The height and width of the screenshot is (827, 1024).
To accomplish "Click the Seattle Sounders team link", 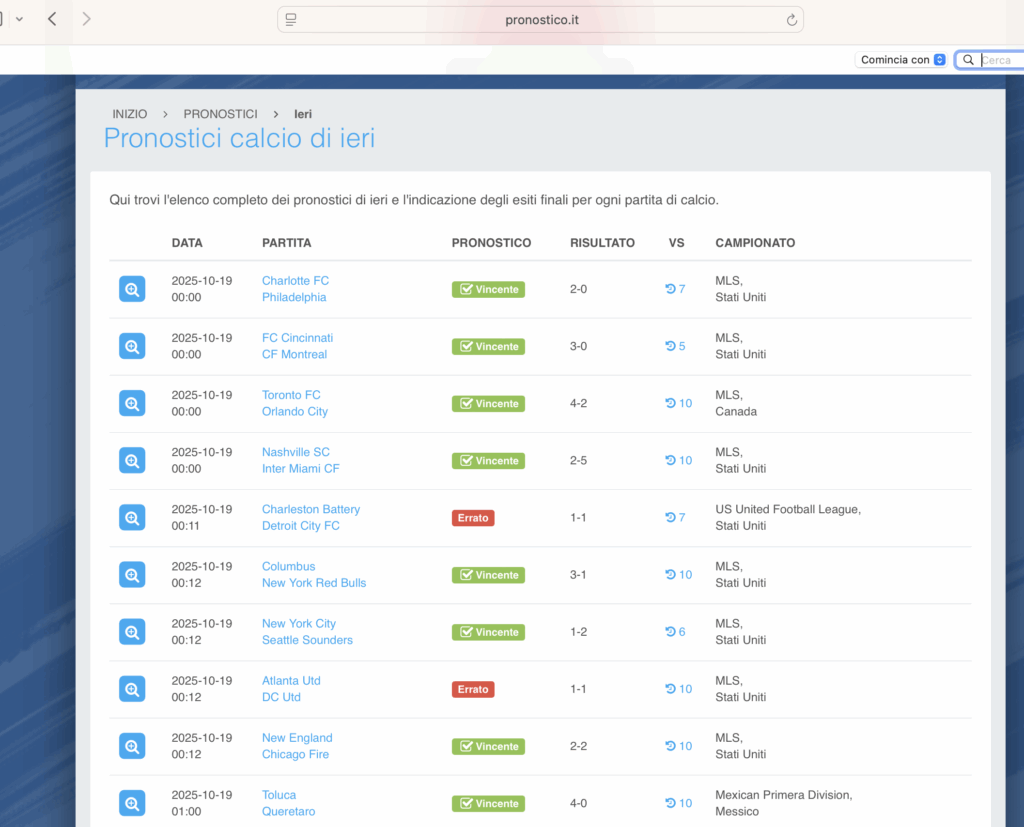I will coord(307,640).
